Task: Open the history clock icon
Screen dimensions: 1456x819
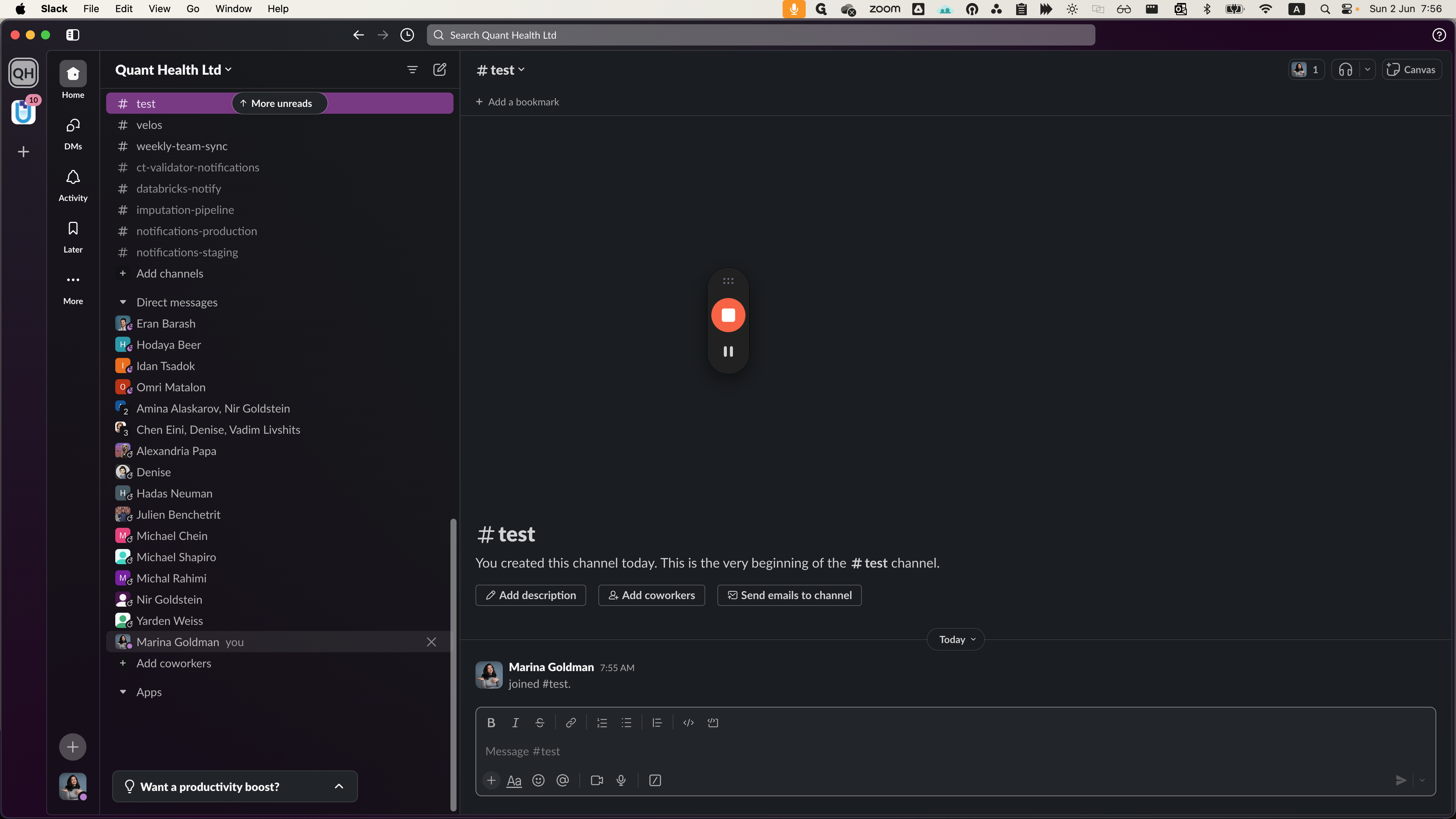Action: tap(407, 35)
